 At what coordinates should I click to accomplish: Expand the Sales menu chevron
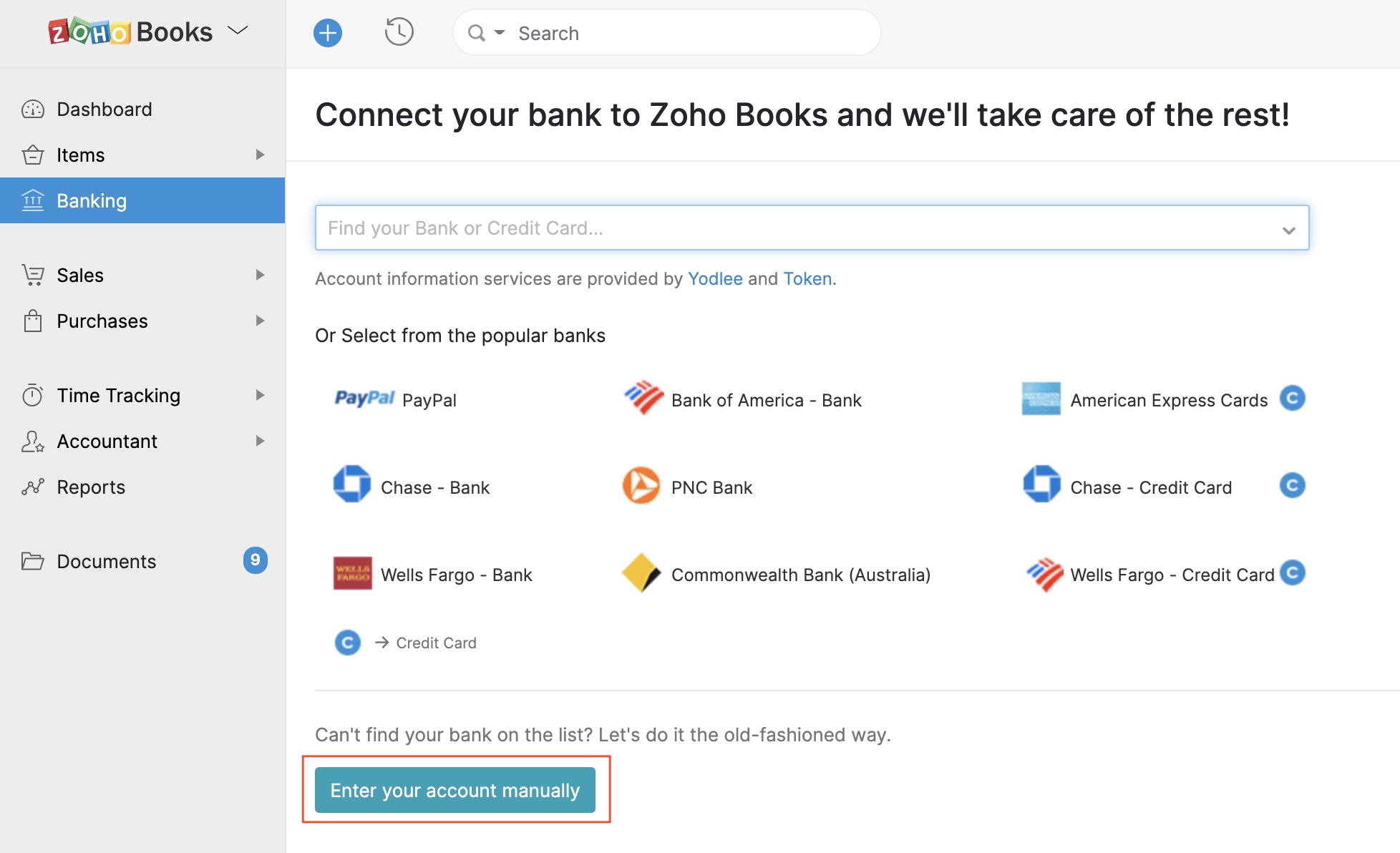pyautogui.click(x=260, y=275)
